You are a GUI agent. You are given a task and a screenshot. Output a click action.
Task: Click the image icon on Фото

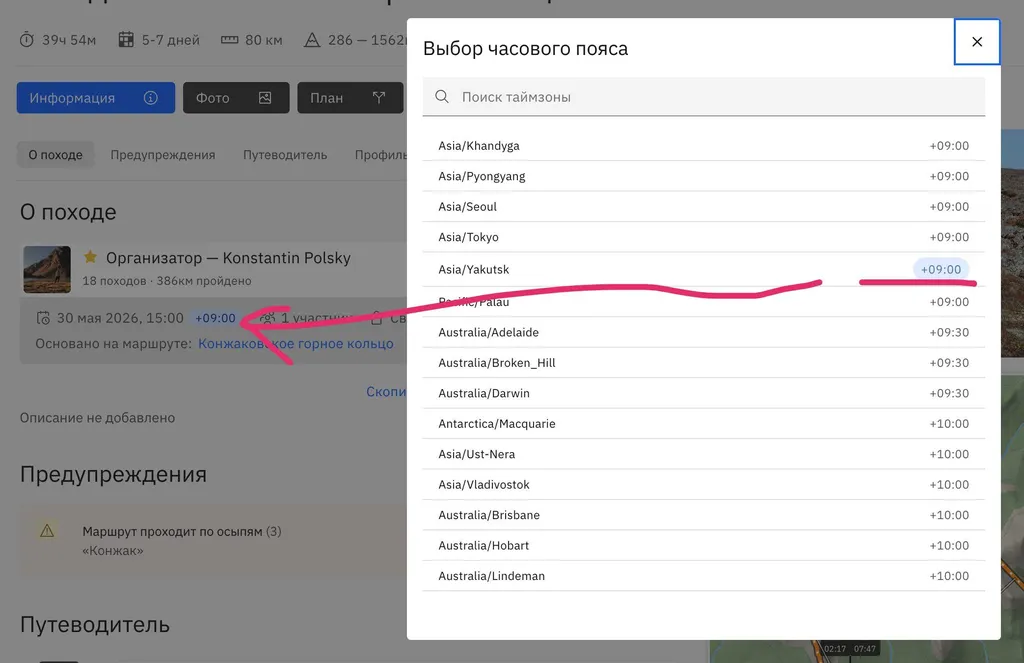pos(265,98)
